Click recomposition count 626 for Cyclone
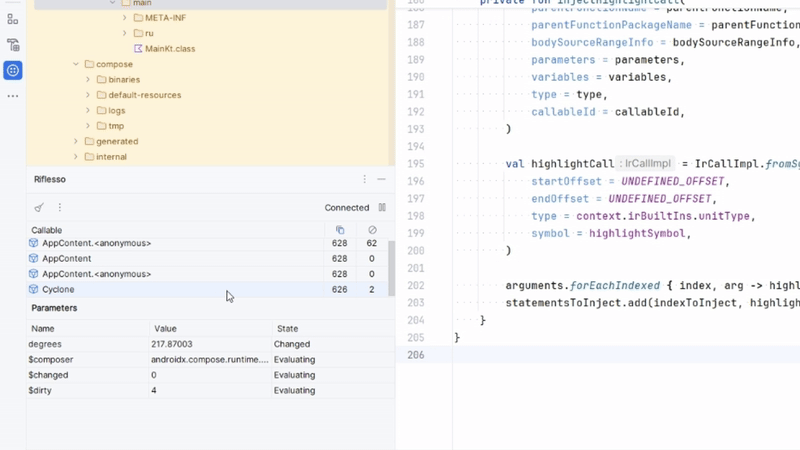The image size is (800, 450). click(x=339, y=289)
